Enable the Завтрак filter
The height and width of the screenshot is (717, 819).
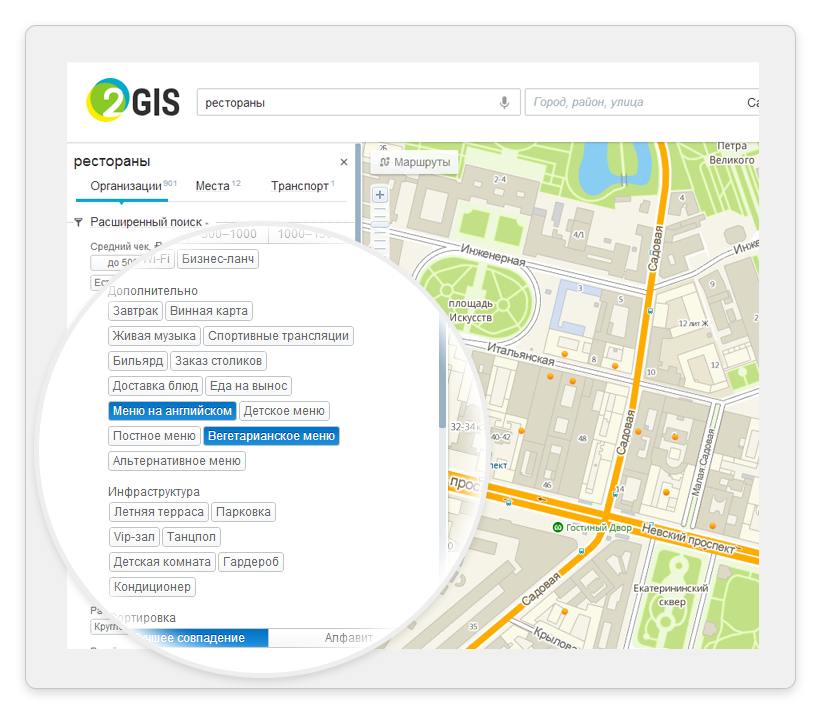[x=135, y=311]
